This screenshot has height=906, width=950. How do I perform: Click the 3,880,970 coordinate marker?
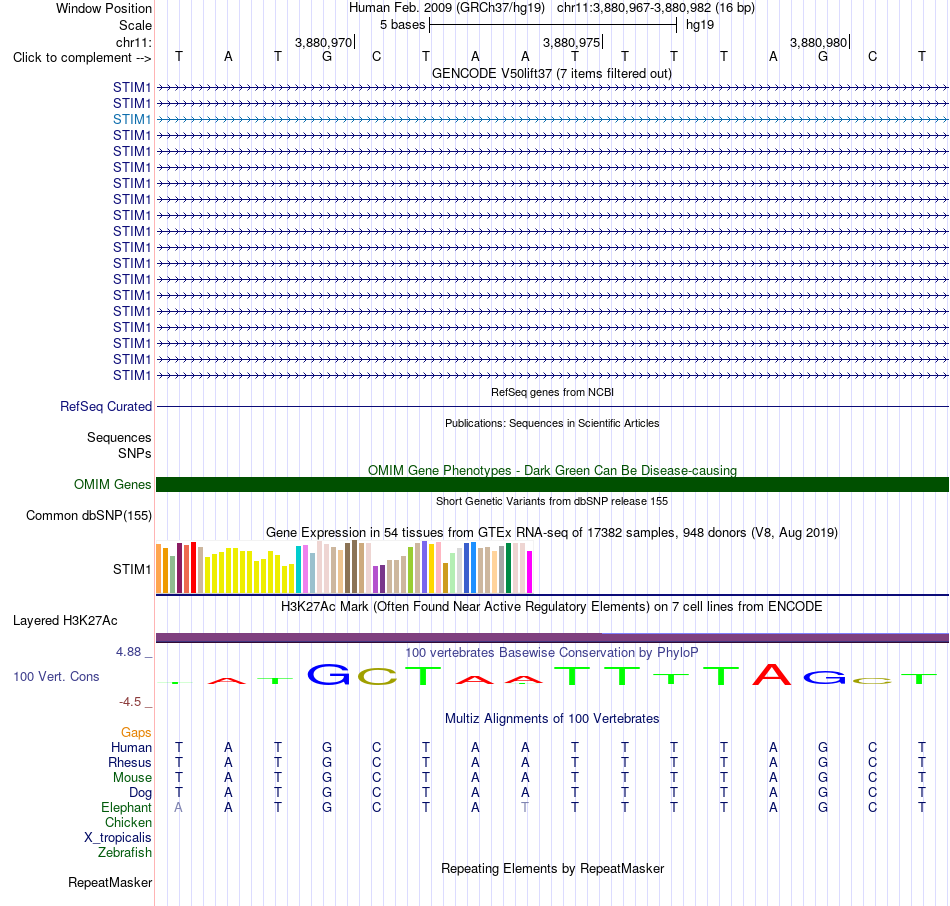tap(324, 42)
